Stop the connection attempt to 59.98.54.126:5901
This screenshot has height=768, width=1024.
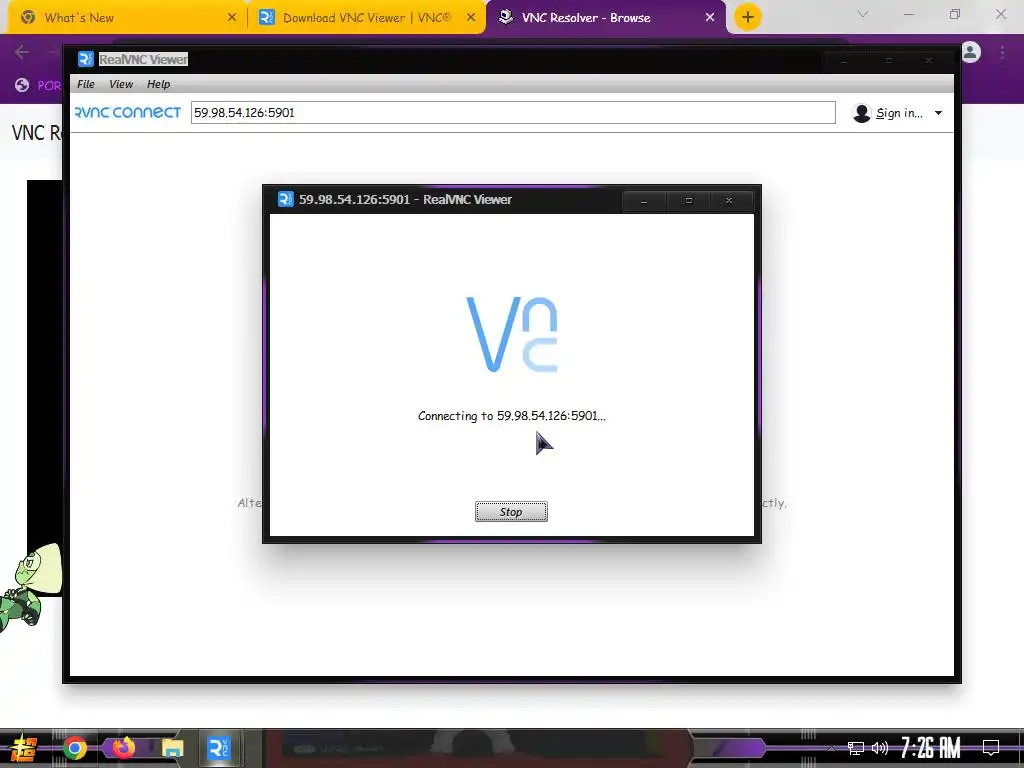click(511, 511)
